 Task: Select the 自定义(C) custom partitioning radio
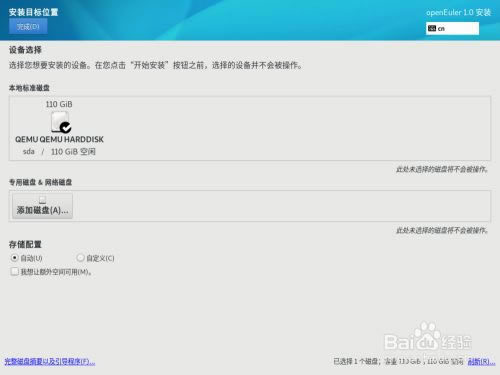pyautogui.click(x=80, y=258)
